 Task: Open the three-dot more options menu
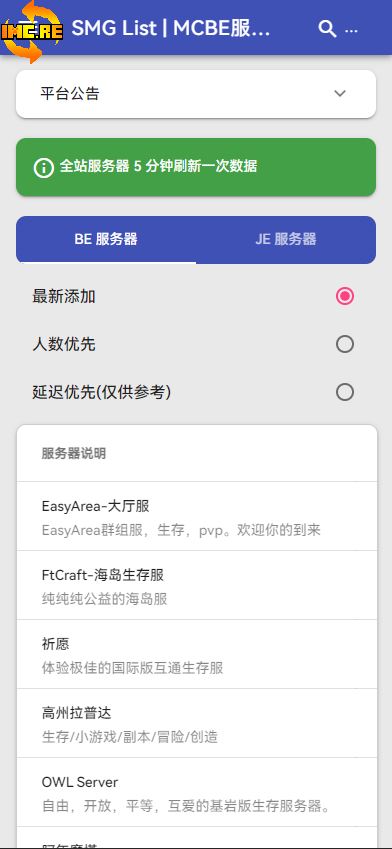click(351, 30)
